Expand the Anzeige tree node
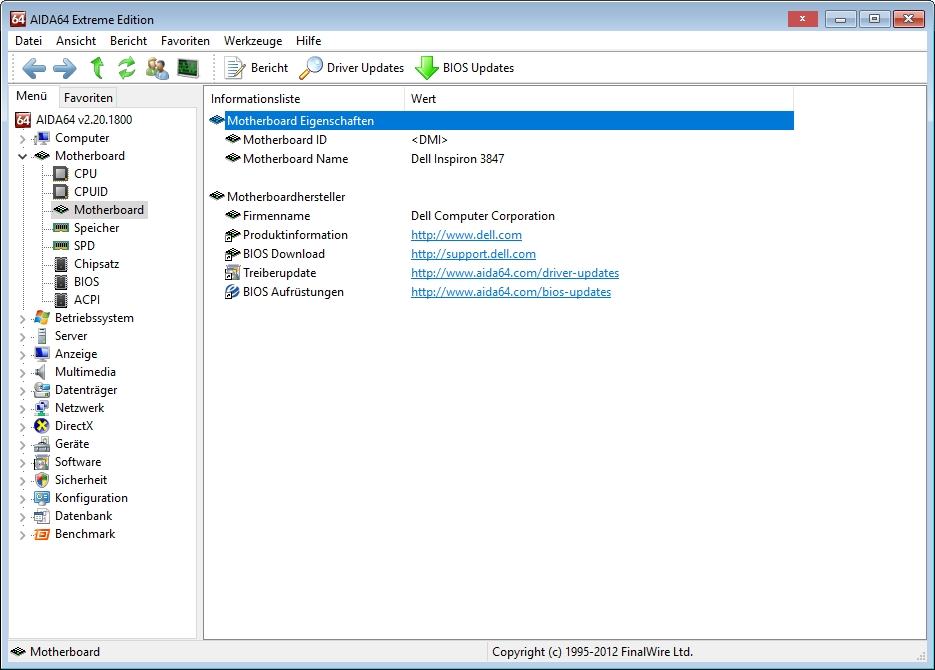This screenshot has width=935, height=670. tap(23, 355)
